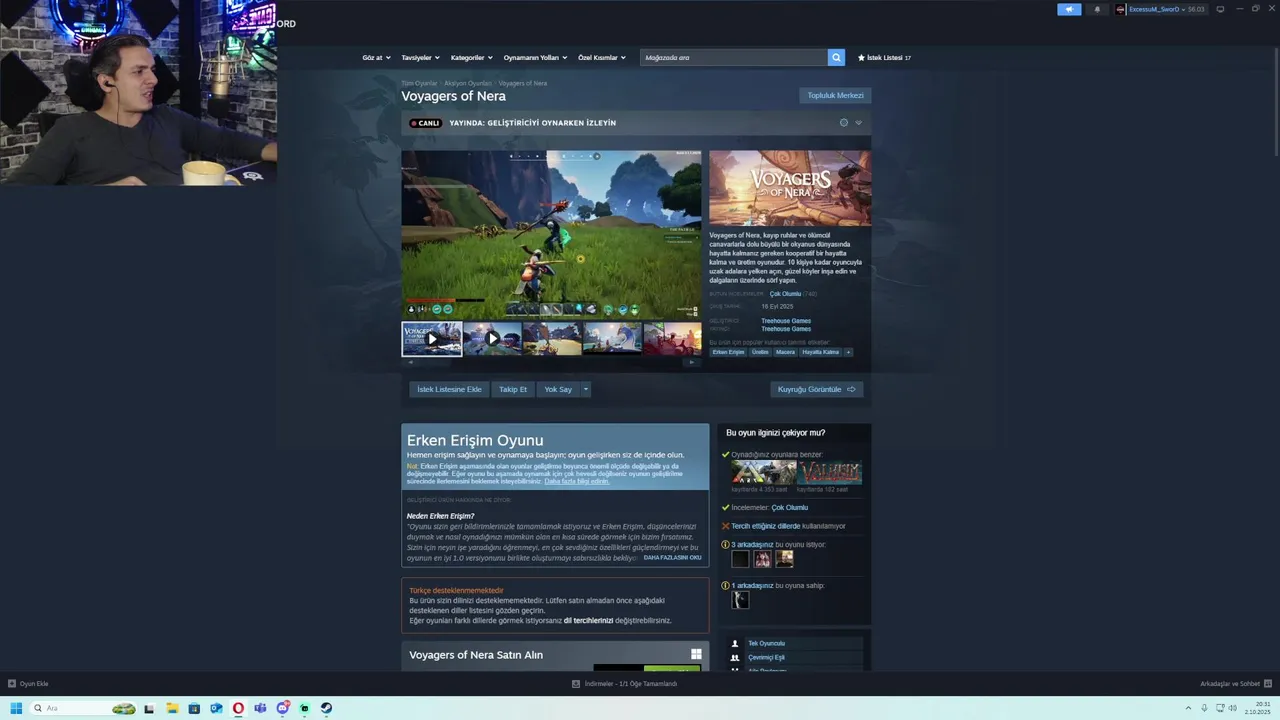Open the Windows Start menu
1280x720 pixels.
tap(16, 708)
